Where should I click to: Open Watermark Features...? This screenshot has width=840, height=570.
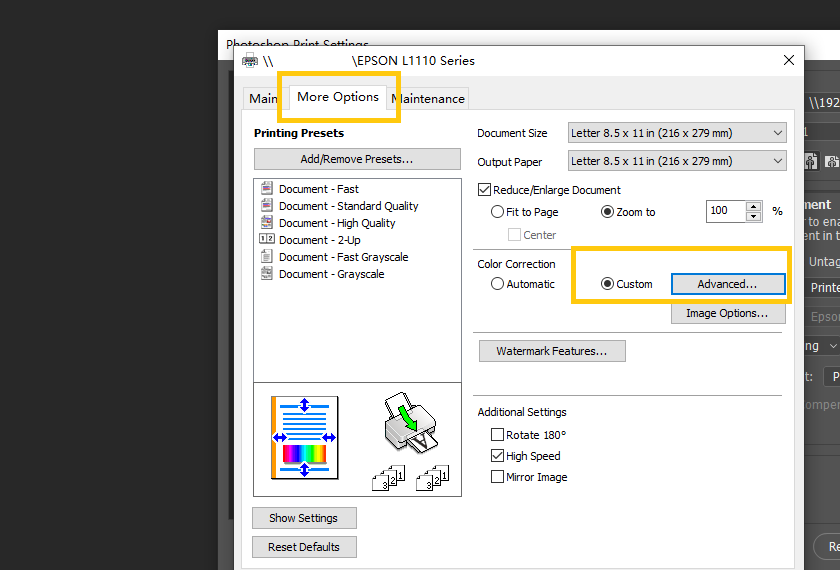(552, 351)
